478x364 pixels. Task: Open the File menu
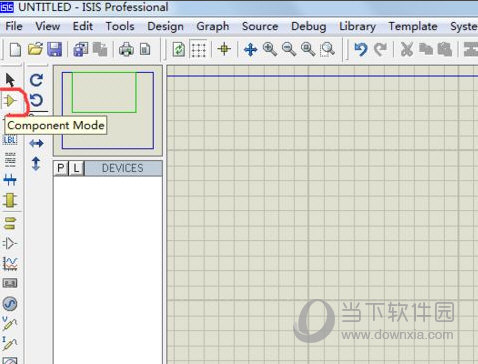(14, 26)
